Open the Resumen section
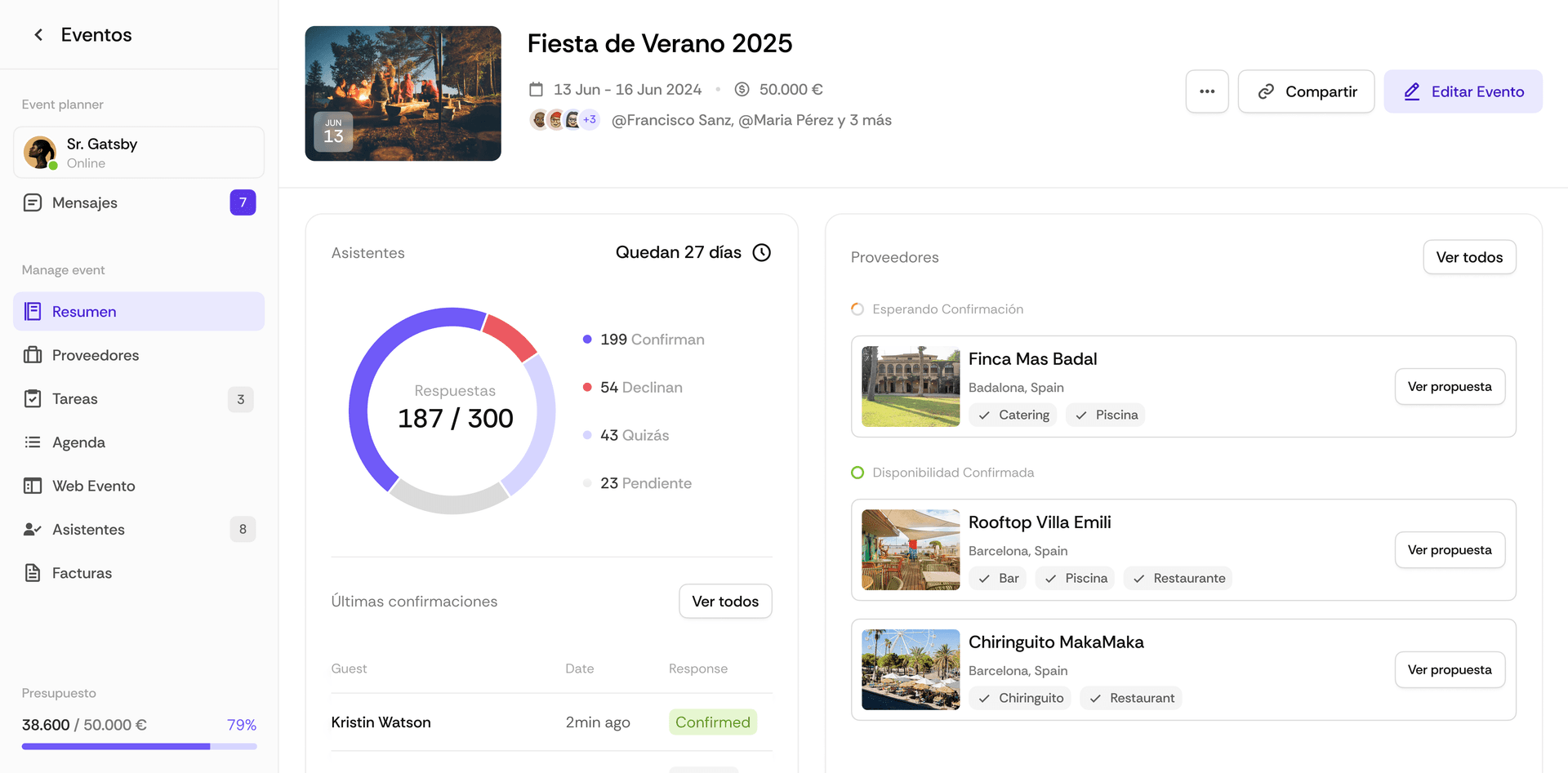This screenshot has height=773, width=1568. point(139,311)
